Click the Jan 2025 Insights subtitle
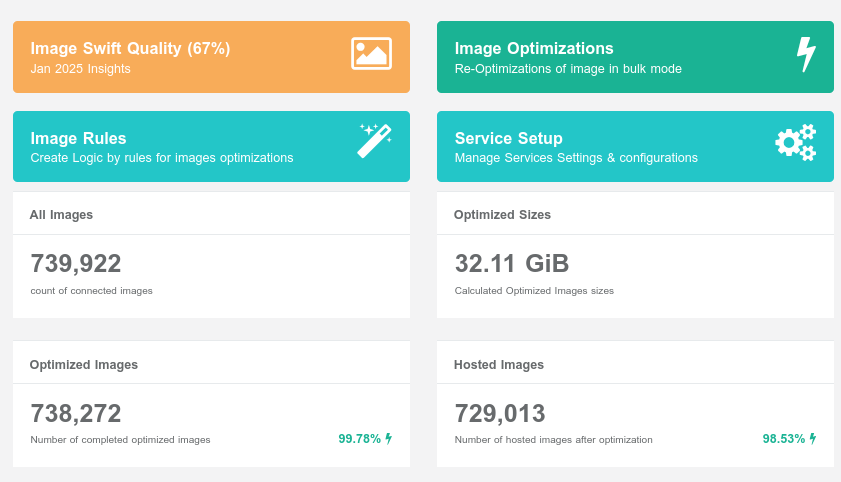The image size is (841, 482). click(x=80, y=69)
